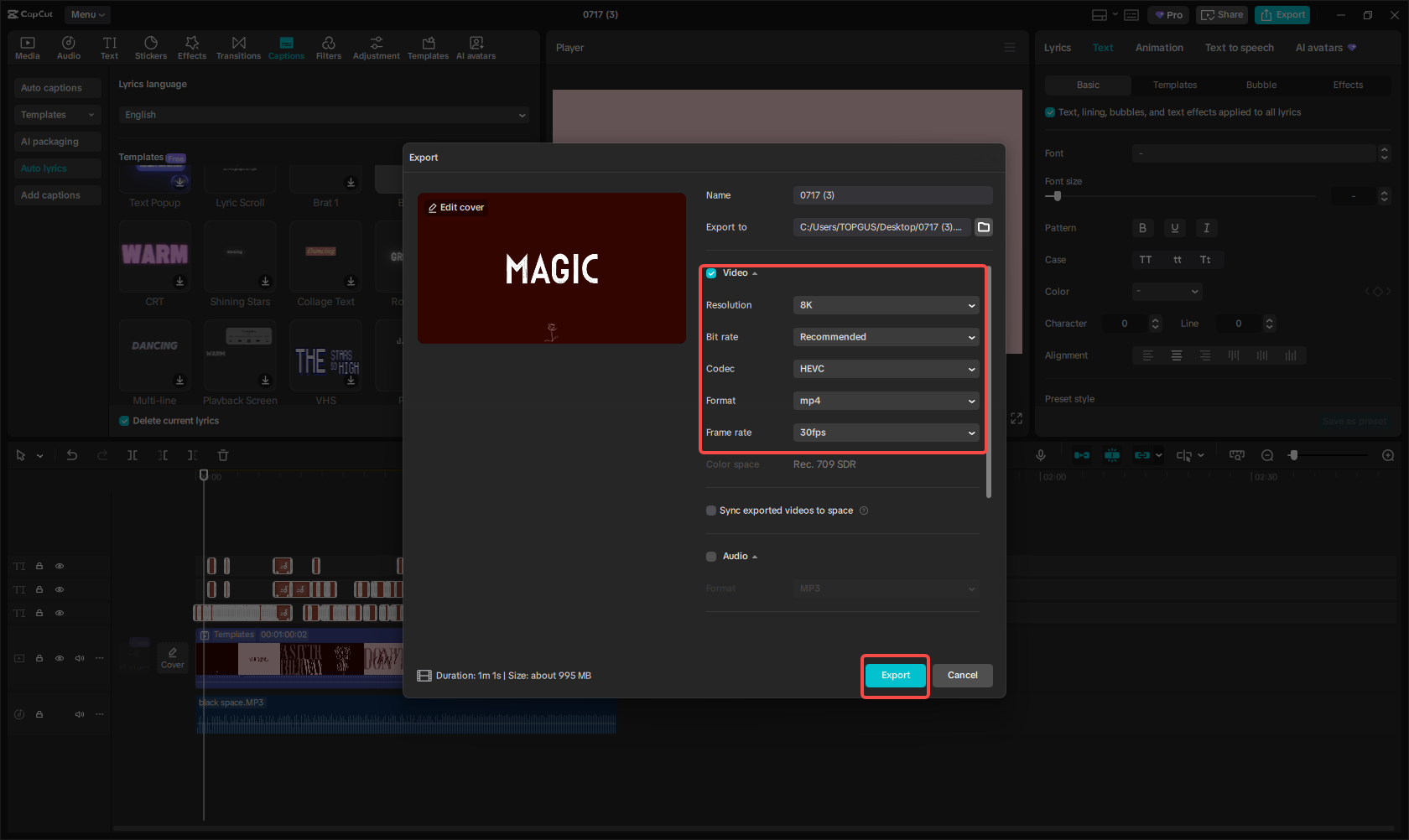The height and width of the screenshot is (840, 1409).
Task: Uncheck the Video option in Export dialog
Action: [x=710, y=272]
